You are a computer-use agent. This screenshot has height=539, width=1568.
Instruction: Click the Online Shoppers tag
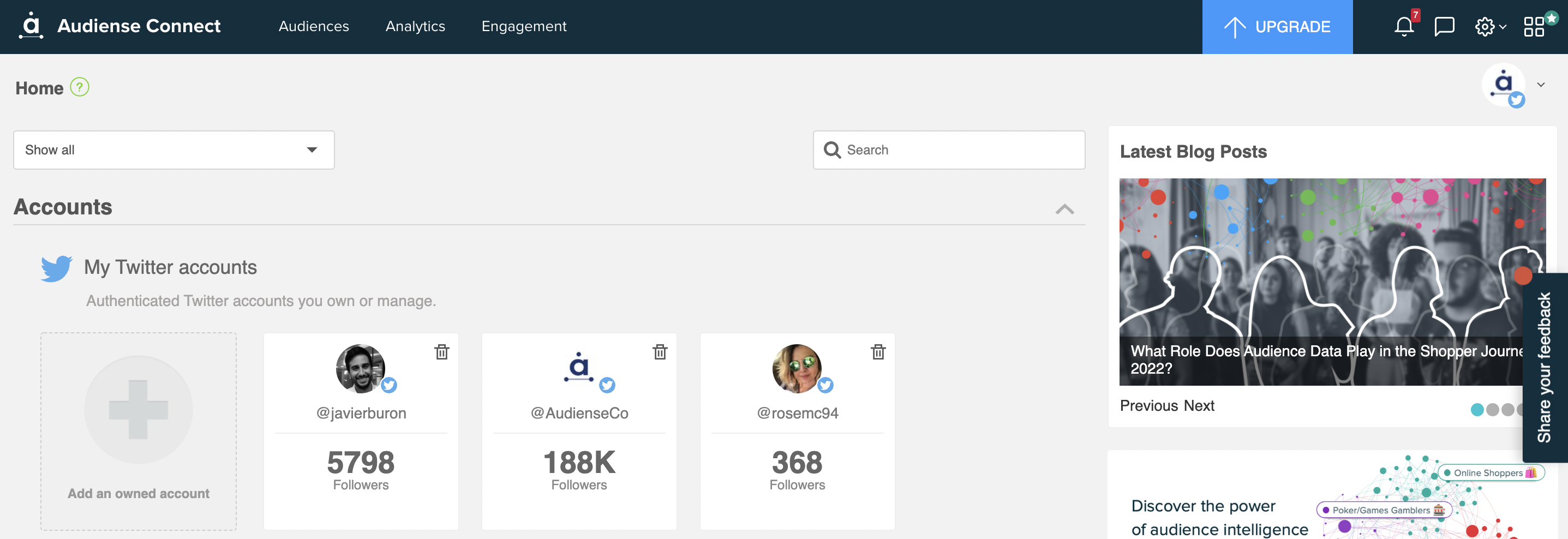tap(1491, 472)
